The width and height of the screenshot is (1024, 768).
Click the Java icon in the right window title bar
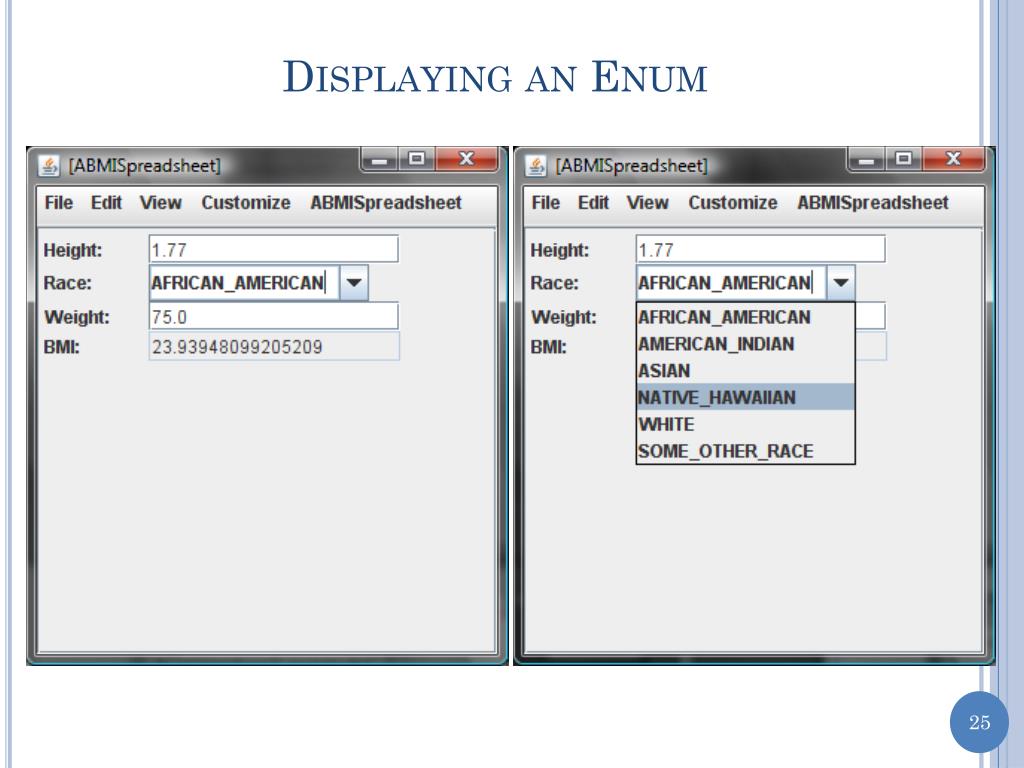click(536, 166)
